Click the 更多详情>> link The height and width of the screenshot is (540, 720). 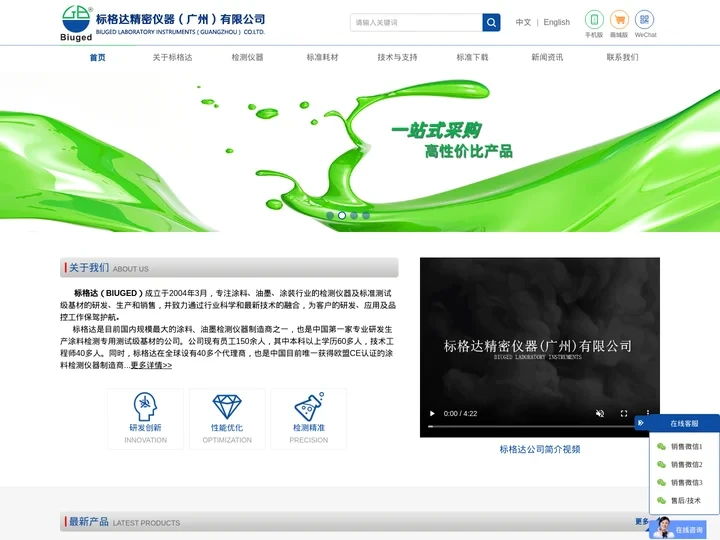click(x=151, y=365)
